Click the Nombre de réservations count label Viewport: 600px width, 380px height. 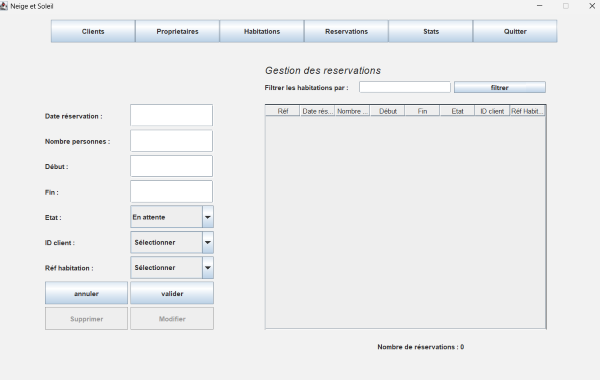[x=421, y=347]
